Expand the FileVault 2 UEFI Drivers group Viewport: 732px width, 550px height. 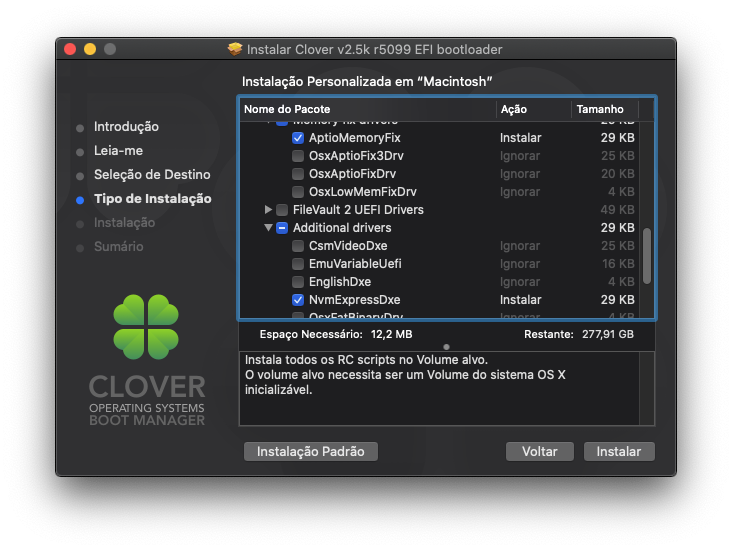click(268, 210)
